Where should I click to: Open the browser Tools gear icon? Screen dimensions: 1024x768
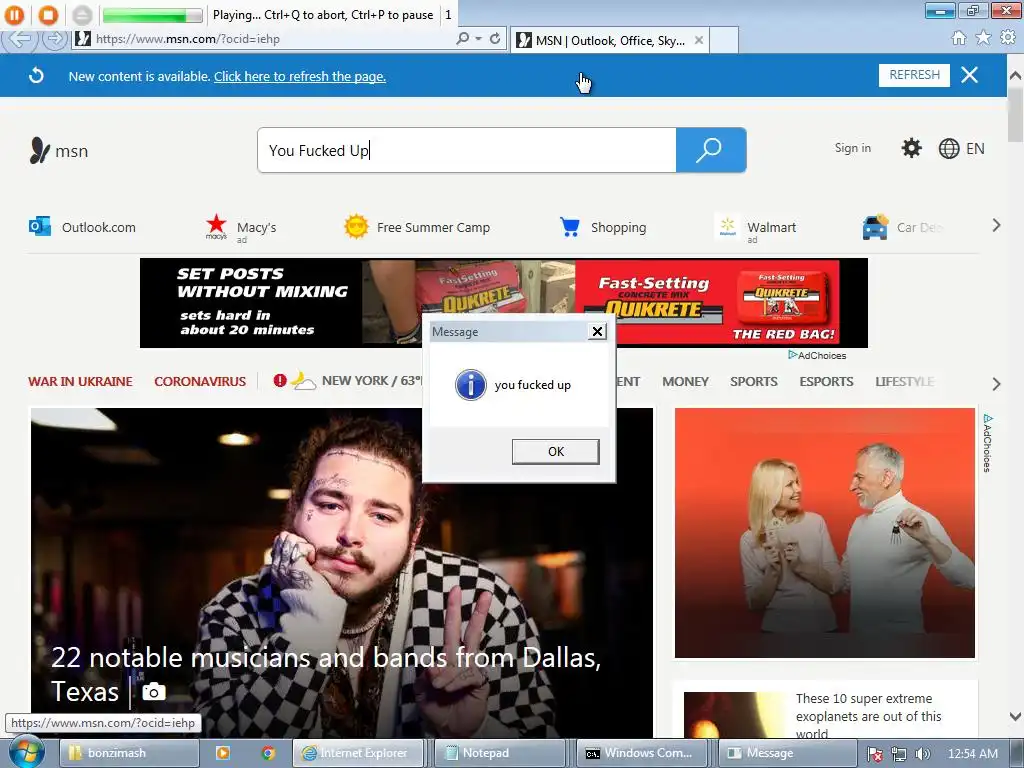click(1008, 38)
